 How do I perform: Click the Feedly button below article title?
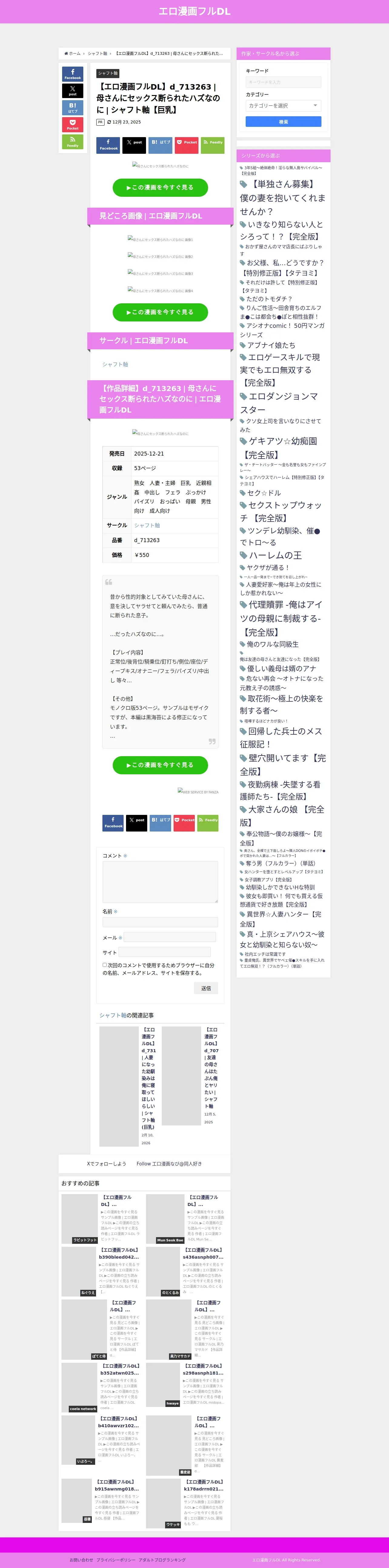[x=212, y=145]
